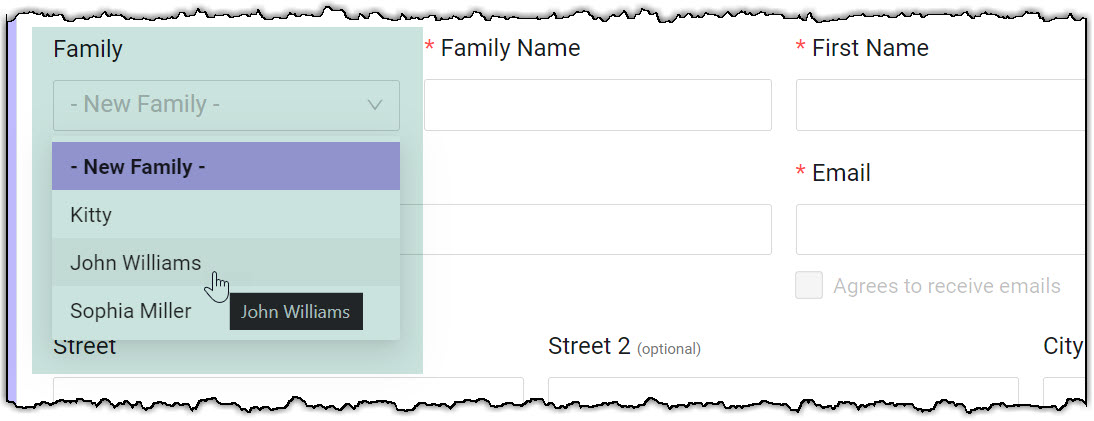Click the City input field
Screen dimensions: 1094x421
(1064, 390)
